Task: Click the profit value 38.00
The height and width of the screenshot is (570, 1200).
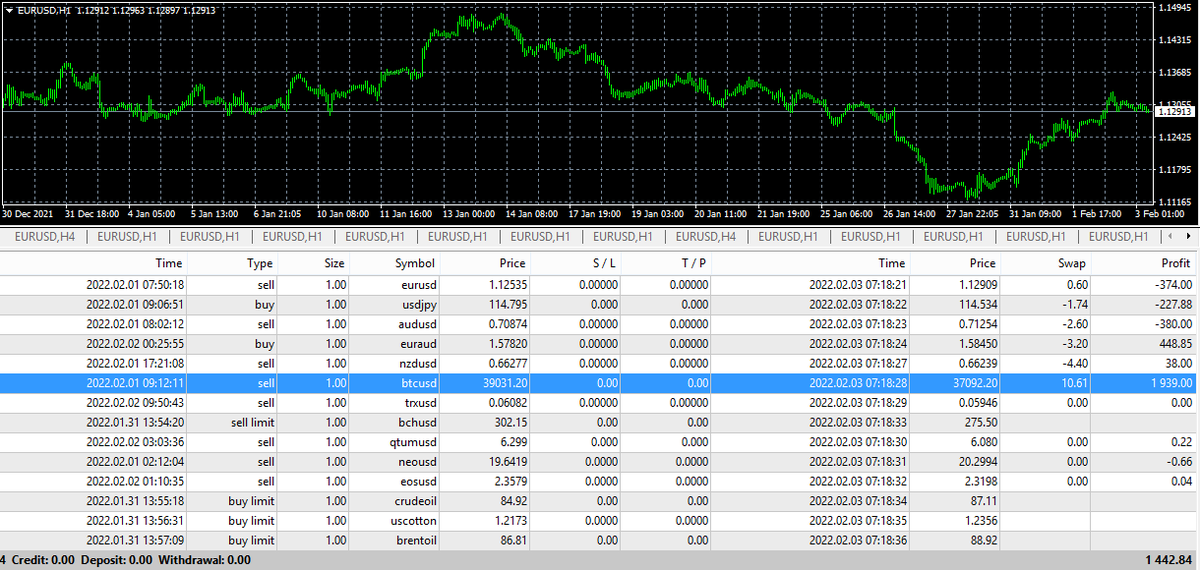Action: pyautogui.click(x=1177, y=363)
